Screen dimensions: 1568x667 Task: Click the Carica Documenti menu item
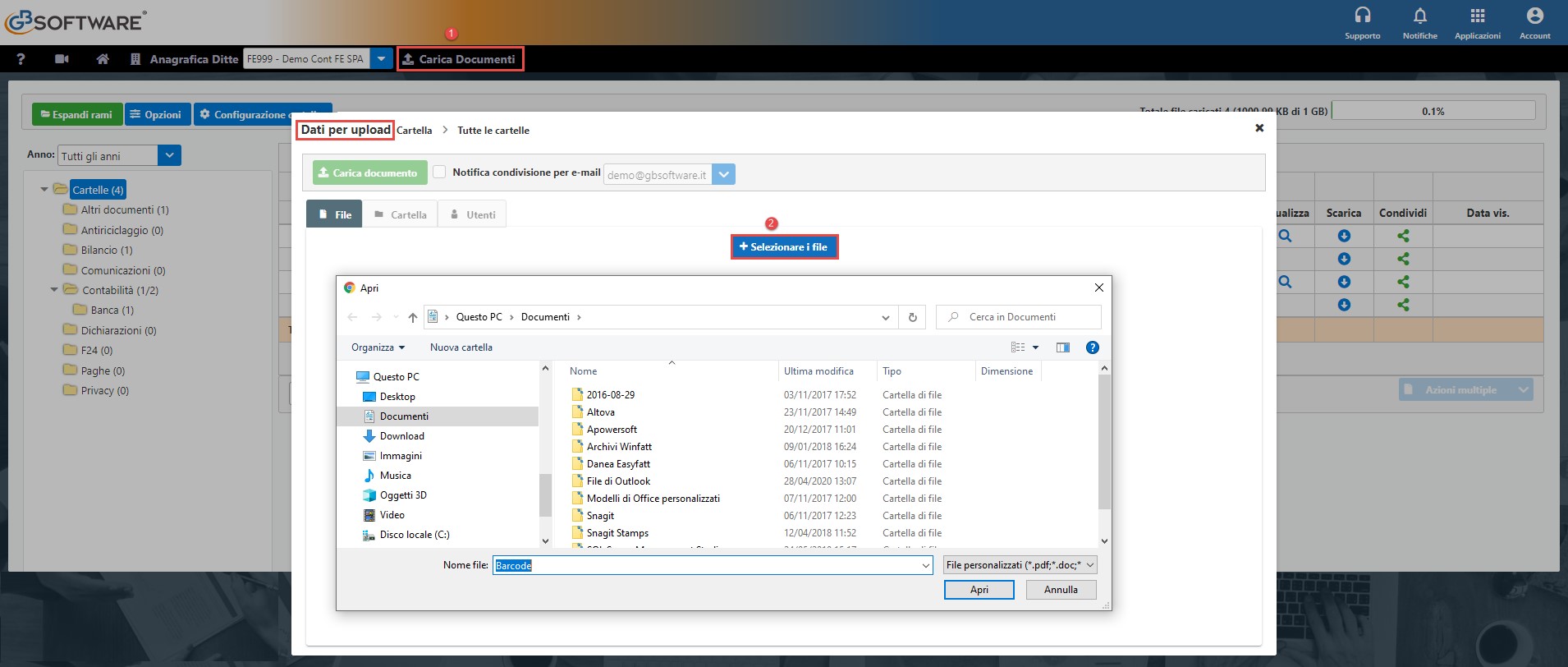460,59
